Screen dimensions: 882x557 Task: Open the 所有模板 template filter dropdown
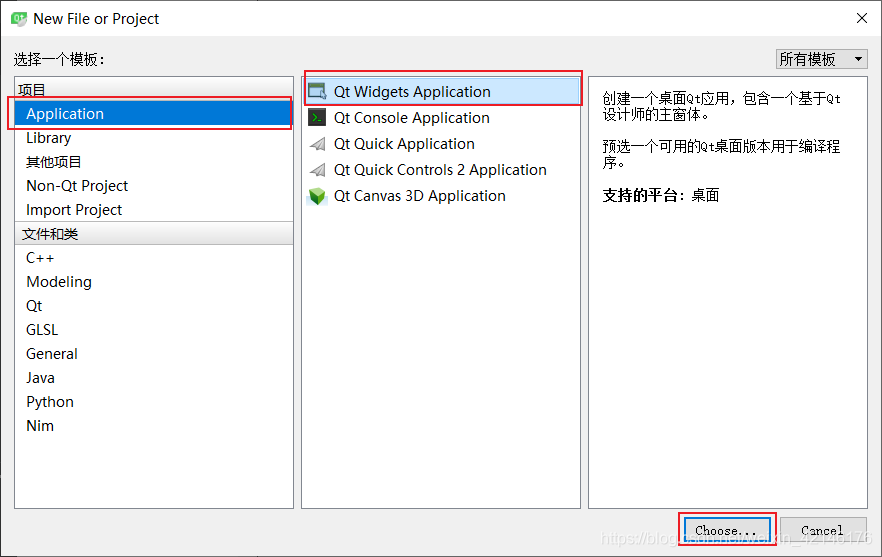(x=821, y=59)
